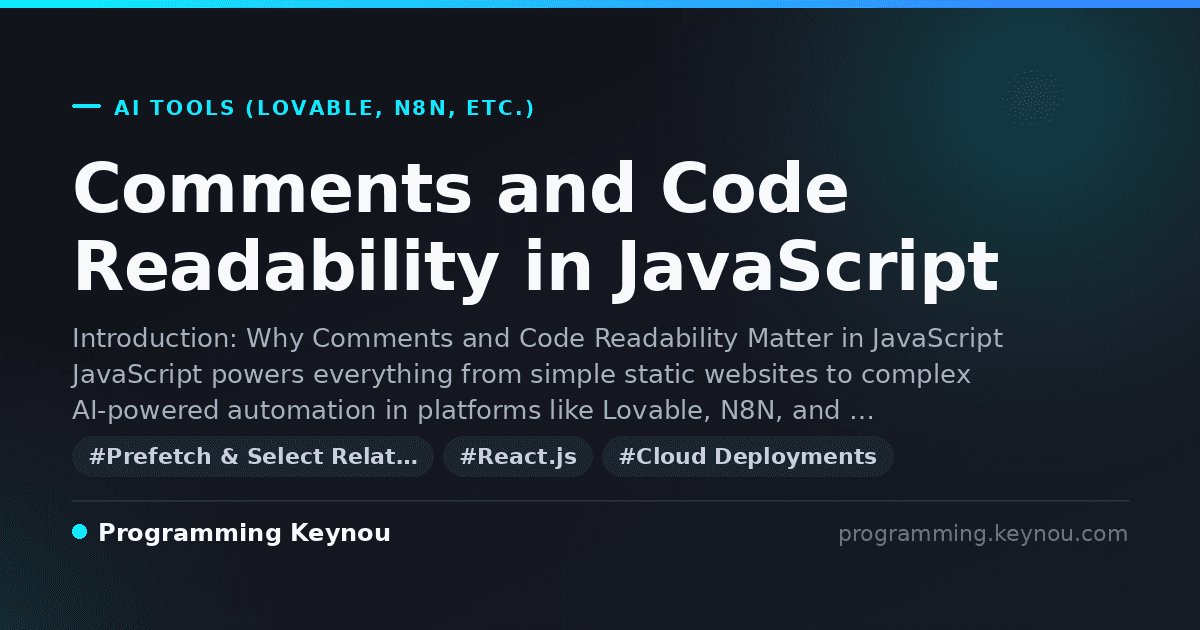1200x630 pixels.
Task: Click the AI Tools (Lovable, N8N, etc.) category label
Action: tap(324, 108)
